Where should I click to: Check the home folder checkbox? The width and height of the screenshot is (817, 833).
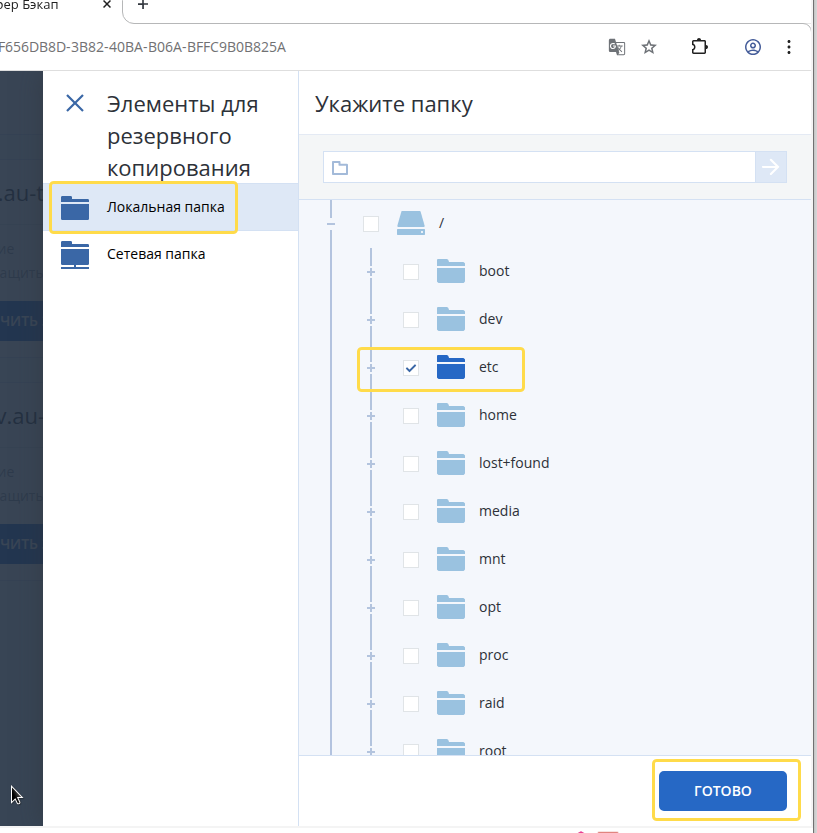(x=411, y=415)
